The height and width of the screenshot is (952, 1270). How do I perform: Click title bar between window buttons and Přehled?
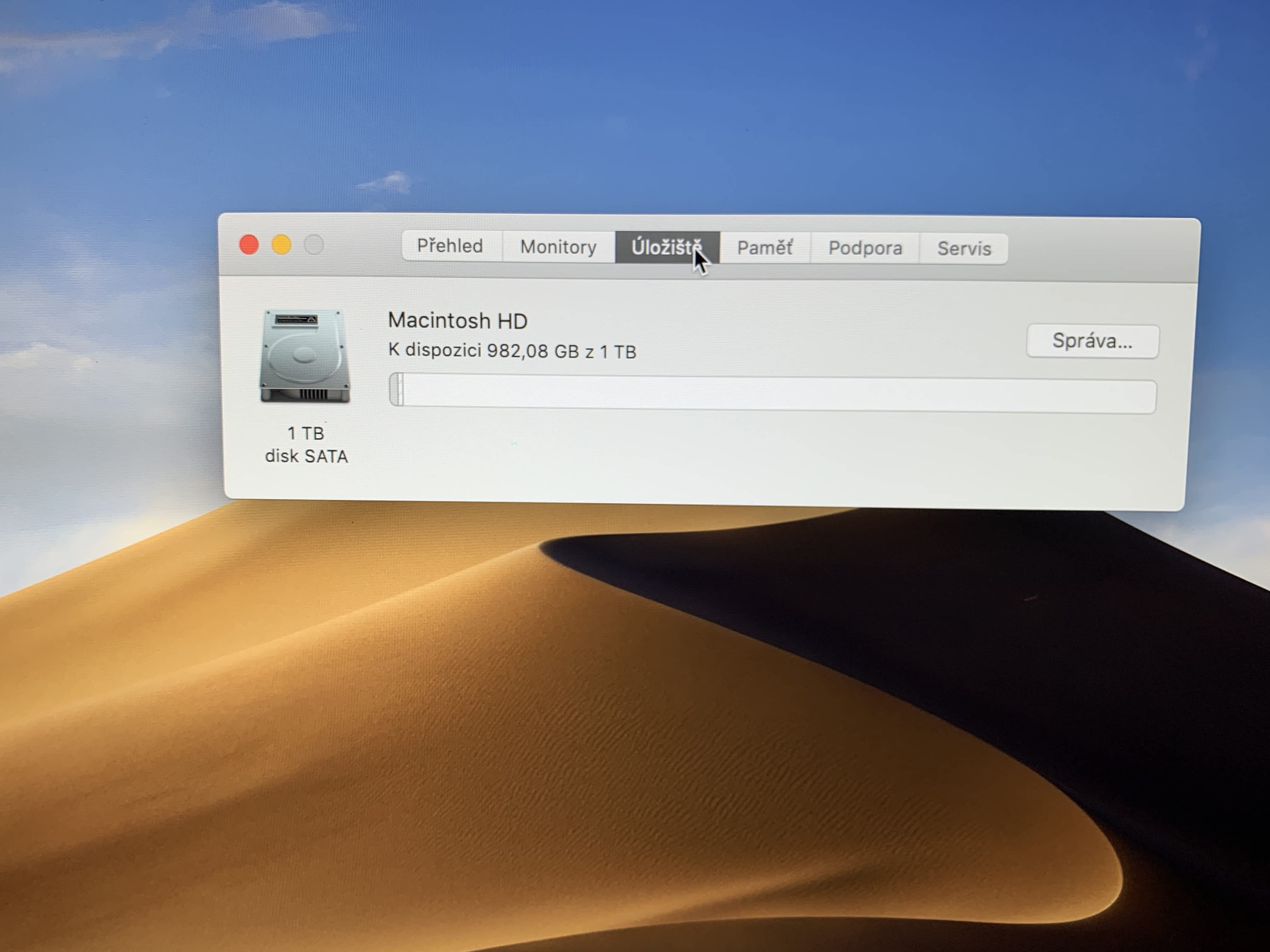363,246
